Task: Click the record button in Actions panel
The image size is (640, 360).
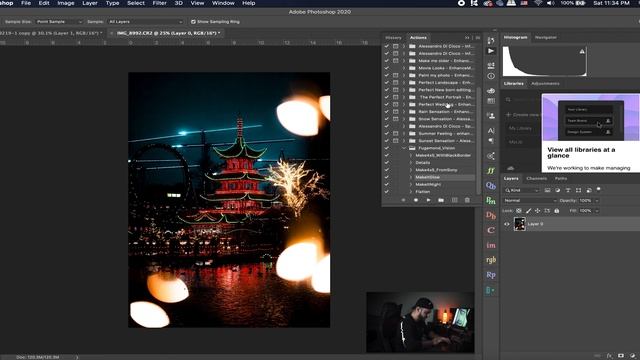Action: 416,200
